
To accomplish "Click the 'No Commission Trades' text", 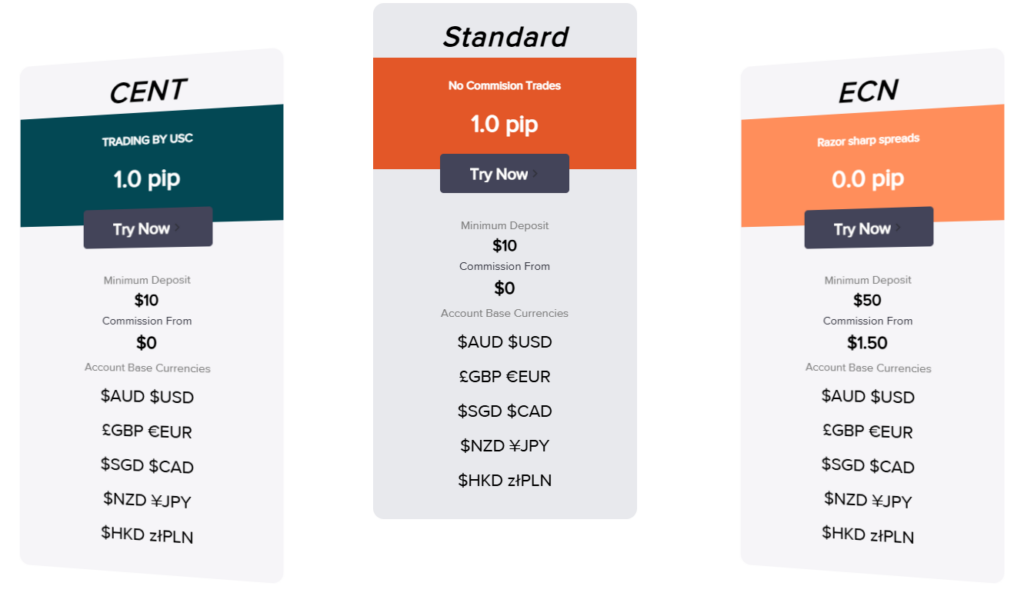I will point(504,86).
